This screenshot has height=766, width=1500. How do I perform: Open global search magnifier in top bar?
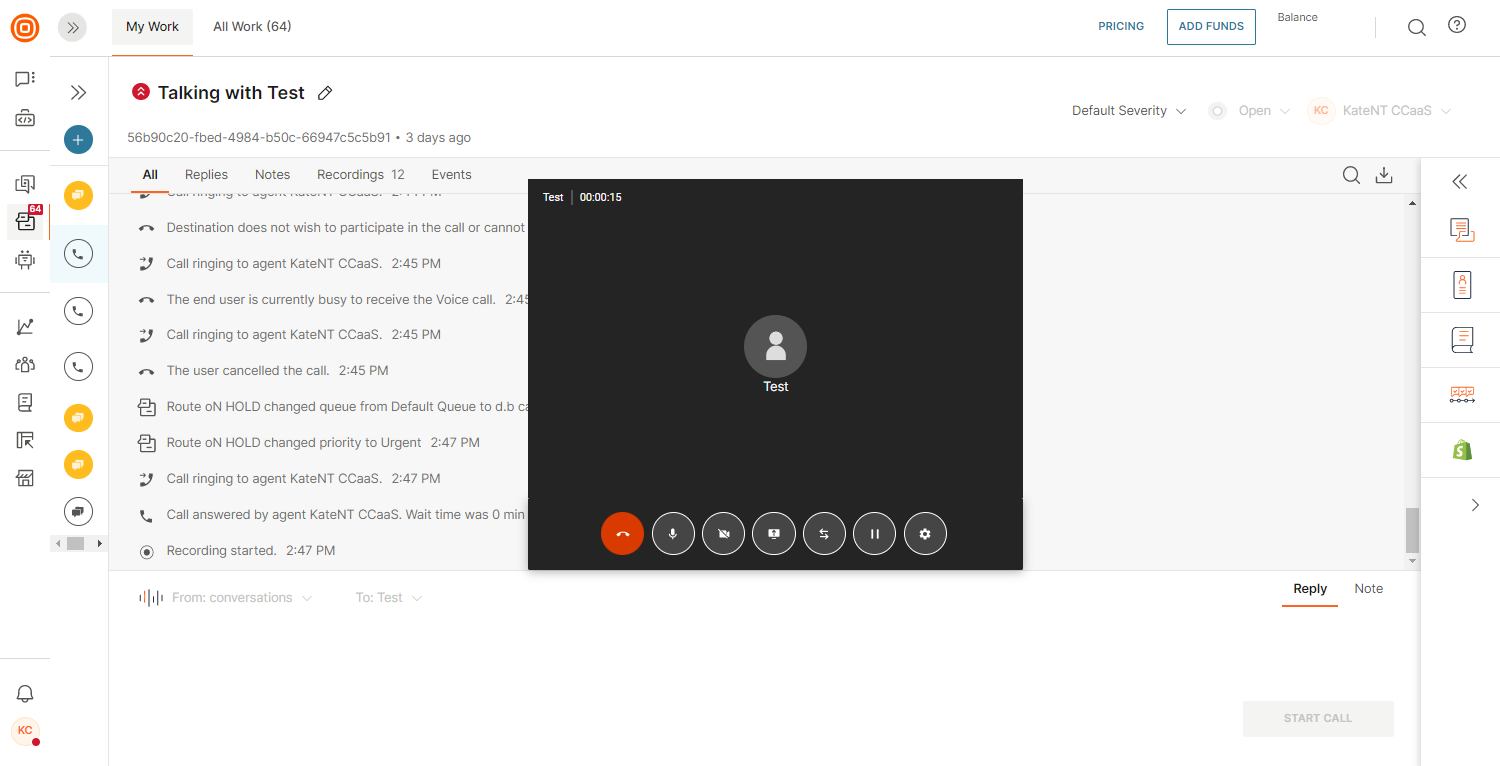pyautogui.click(x=1417, y=27)
